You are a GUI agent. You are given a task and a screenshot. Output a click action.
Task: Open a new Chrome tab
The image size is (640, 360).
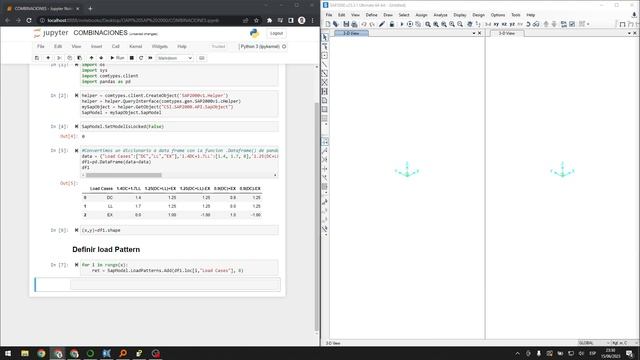coord(90,8)
